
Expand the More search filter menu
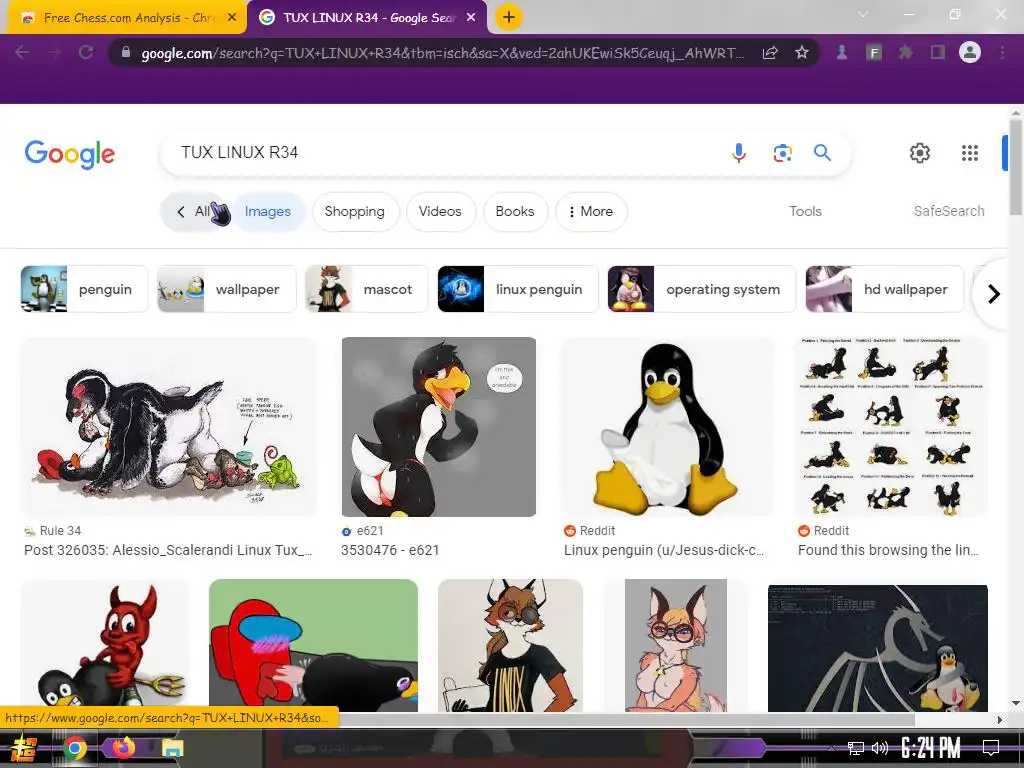point(591,212)
